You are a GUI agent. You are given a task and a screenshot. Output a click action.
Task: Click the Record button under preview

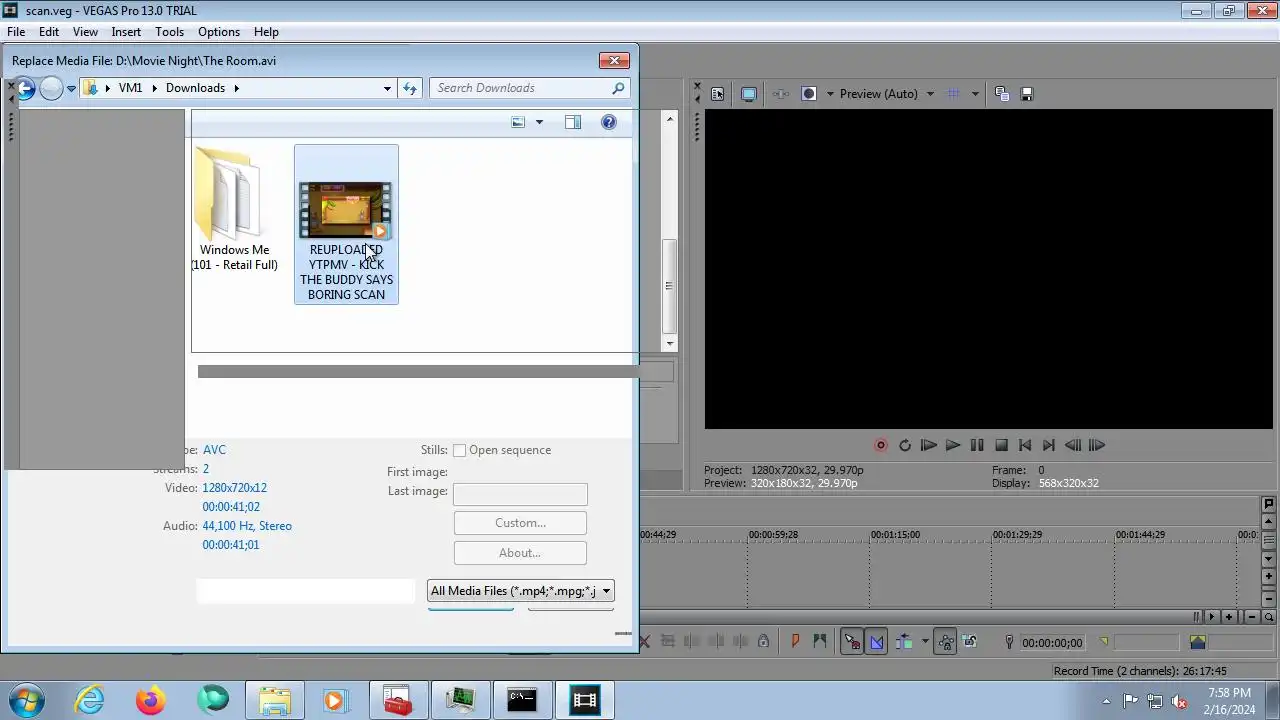click(880, 446)
